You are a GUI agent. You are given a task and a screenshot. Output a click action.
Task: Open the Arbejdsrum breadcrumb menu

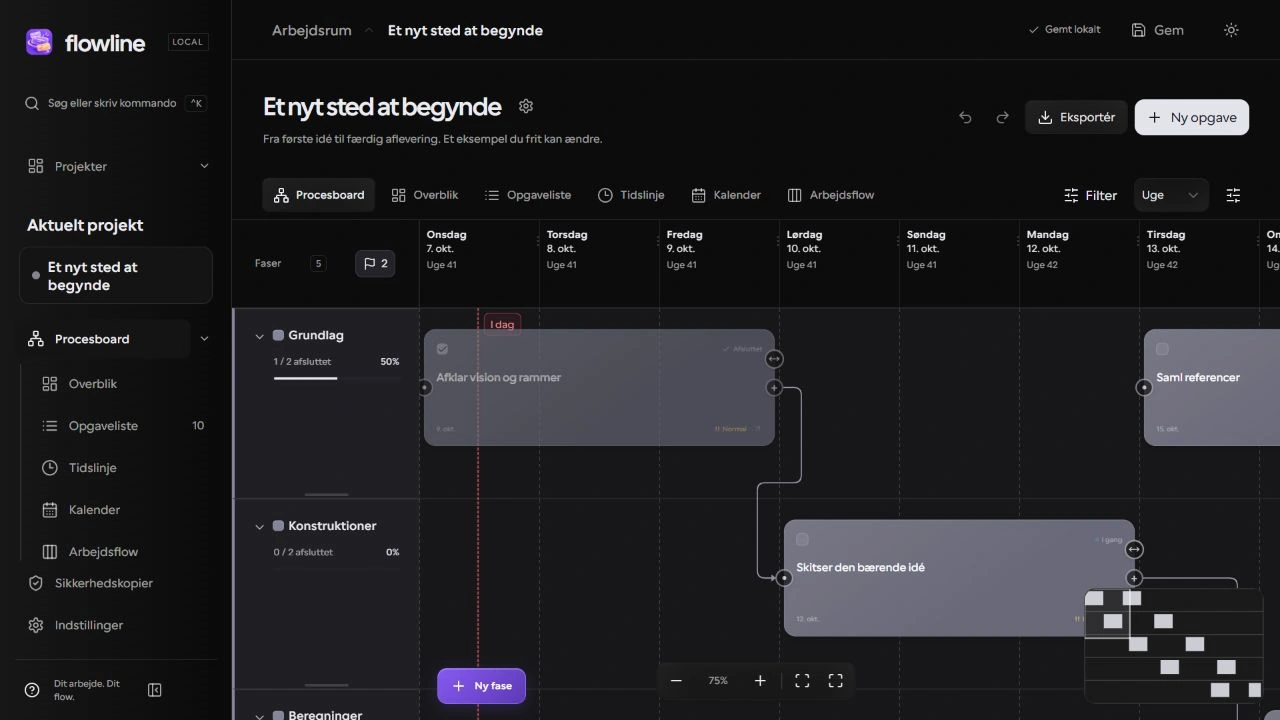click(x=312, y=30)
